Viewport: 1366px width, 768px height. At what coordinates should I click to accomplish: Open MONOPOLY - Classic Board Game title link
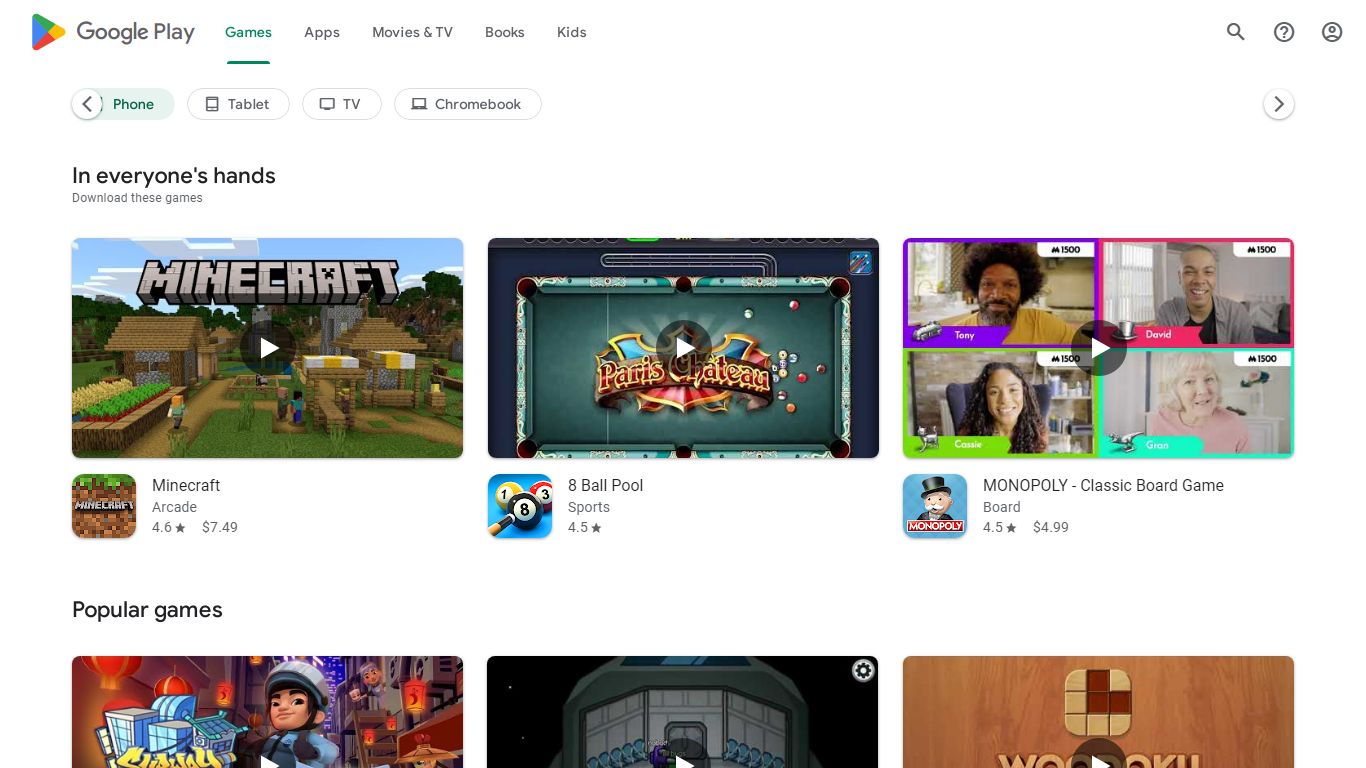pyautogui.click(x=1103, y=485)
